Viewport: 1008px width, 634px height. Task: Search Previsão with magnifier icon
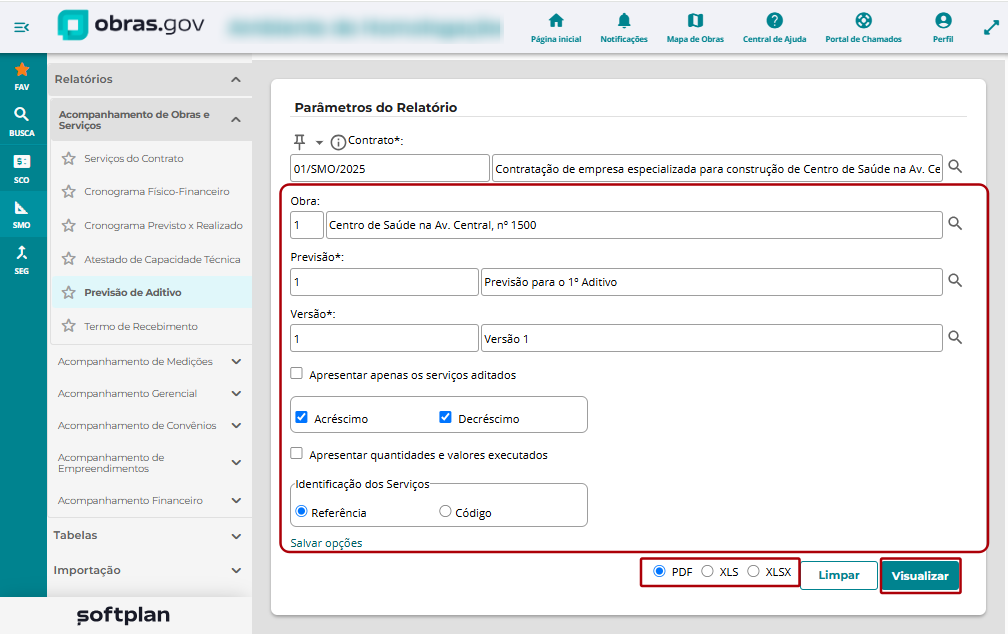tap(955, 281)
